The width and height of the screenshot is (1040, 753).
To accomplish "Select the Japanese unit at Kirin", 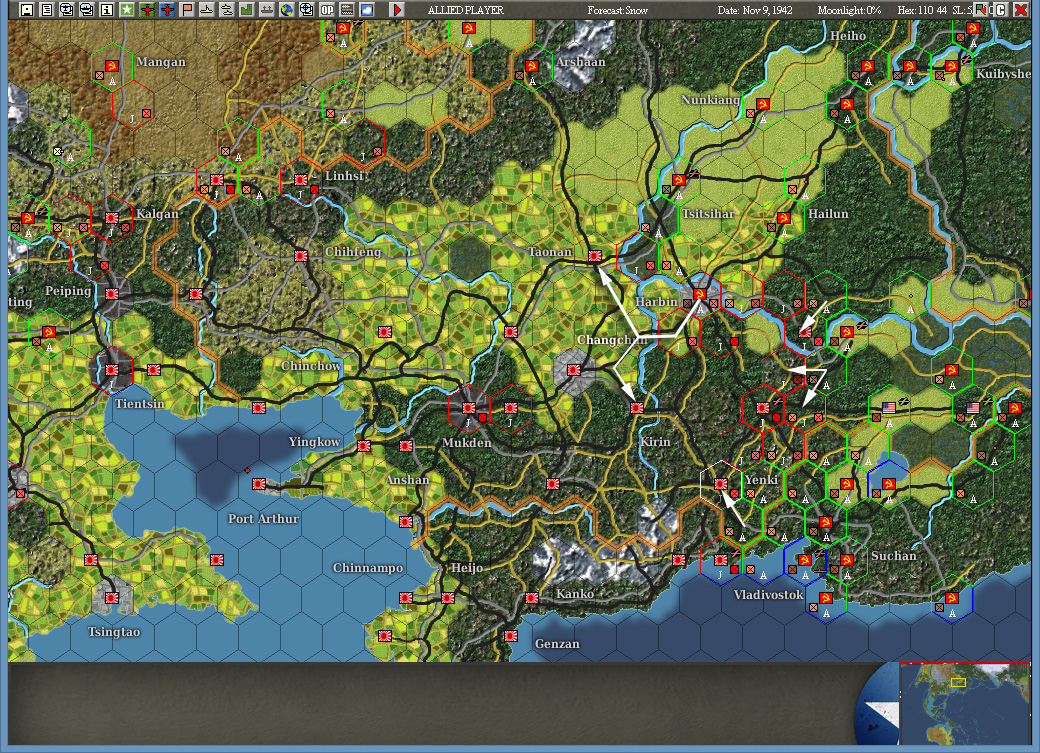I will [637, 408].
